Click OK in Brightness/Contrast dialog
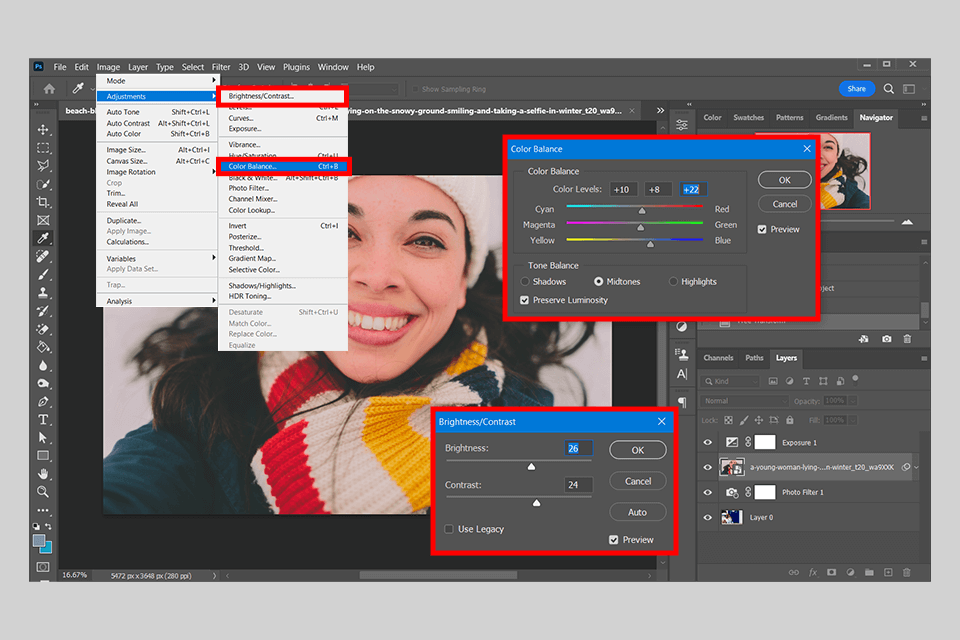The image size is (960, 640). point(637,450)
